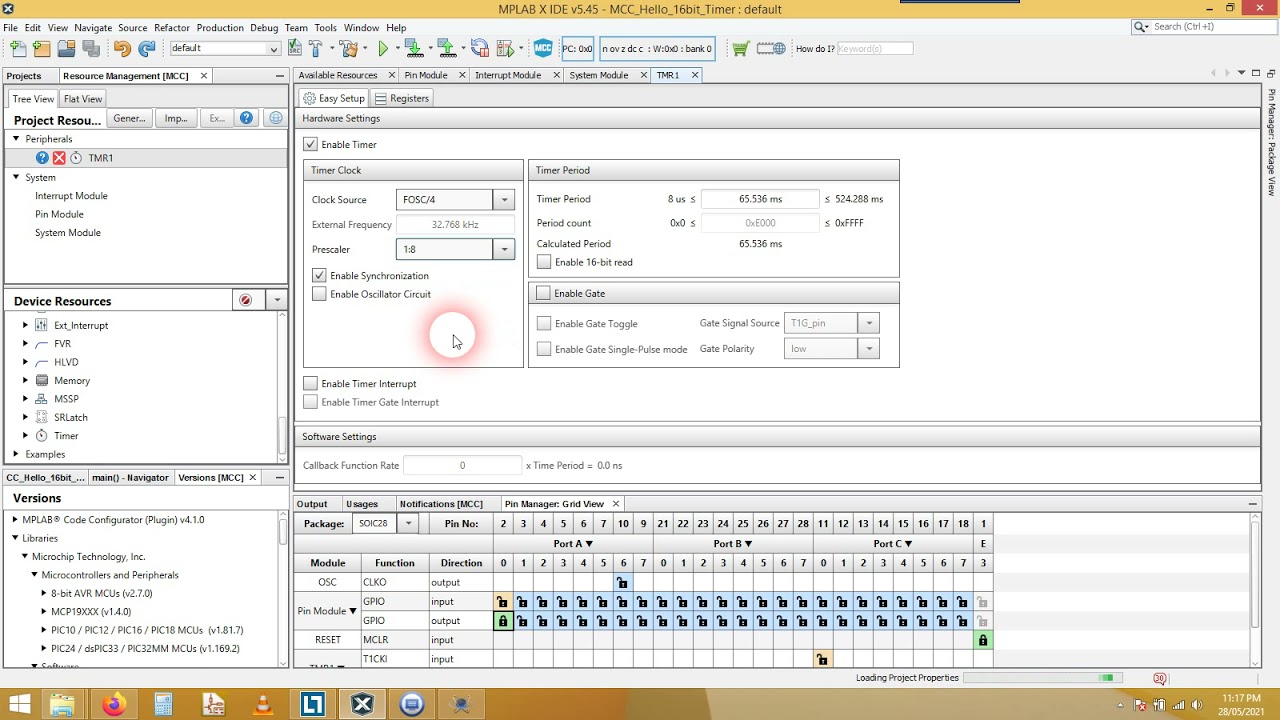Open the MCC Code Configurator icon
This screenshot has width=1280, height=720.
click(543, 48)
